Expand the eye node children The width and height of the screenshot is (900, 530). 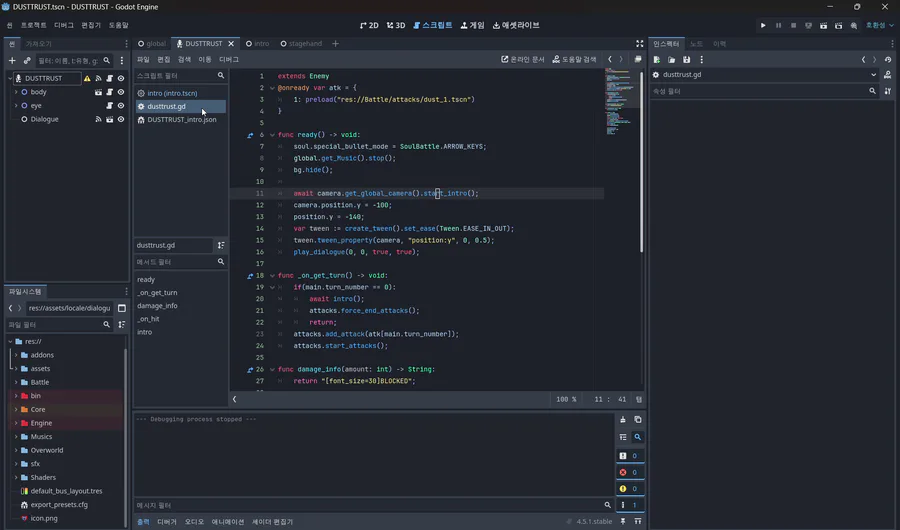pos(16,106)
